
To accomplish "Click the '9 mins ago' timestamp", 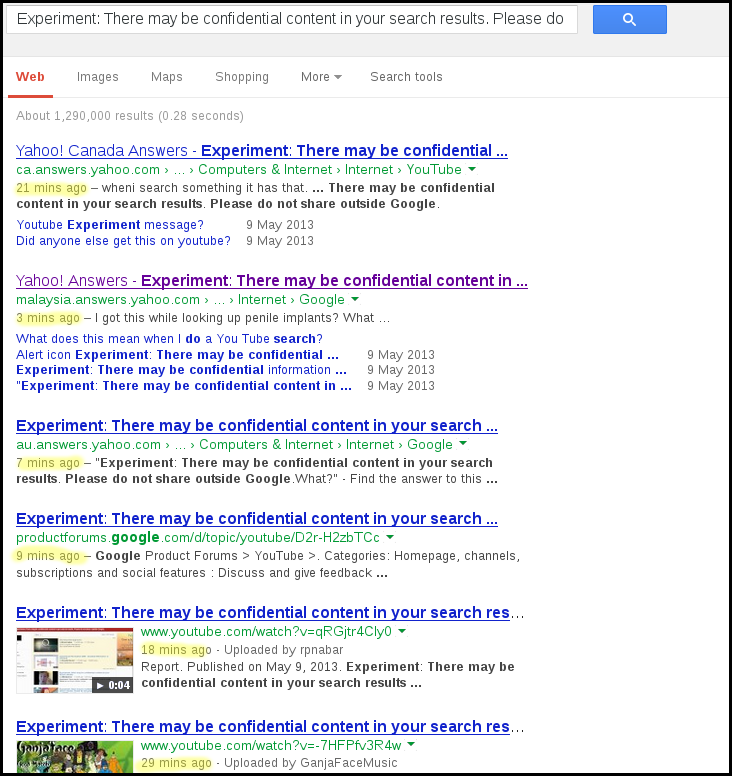I will coord(48,556).
